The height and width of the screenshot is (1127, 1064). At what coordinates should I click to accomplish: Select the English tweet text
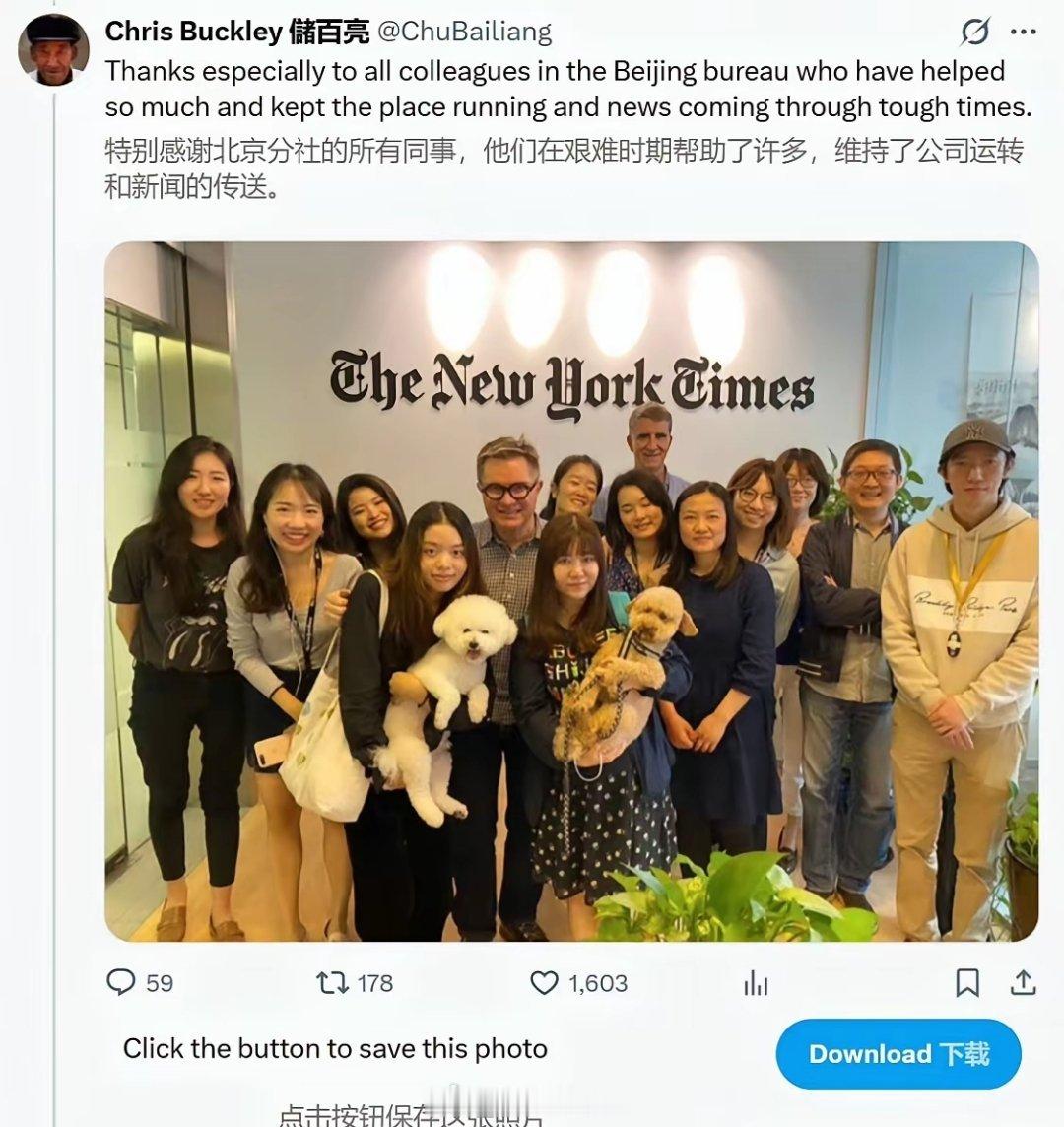point(568,89)
